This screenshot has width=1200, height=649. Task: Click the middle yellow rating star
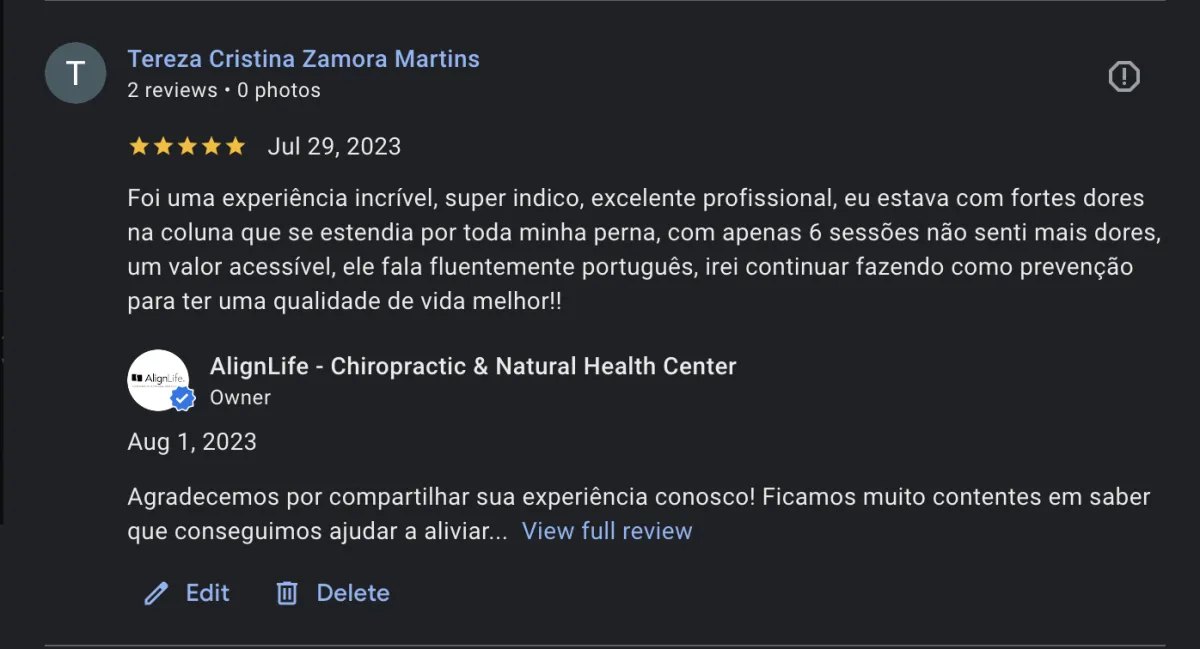[x=187, y=147]
